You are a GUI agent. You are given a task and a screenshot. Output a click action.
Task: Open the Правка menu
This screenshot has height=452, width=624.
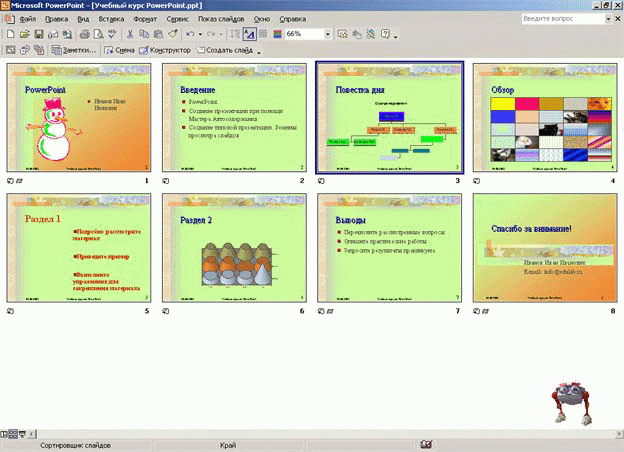[57, 19]
